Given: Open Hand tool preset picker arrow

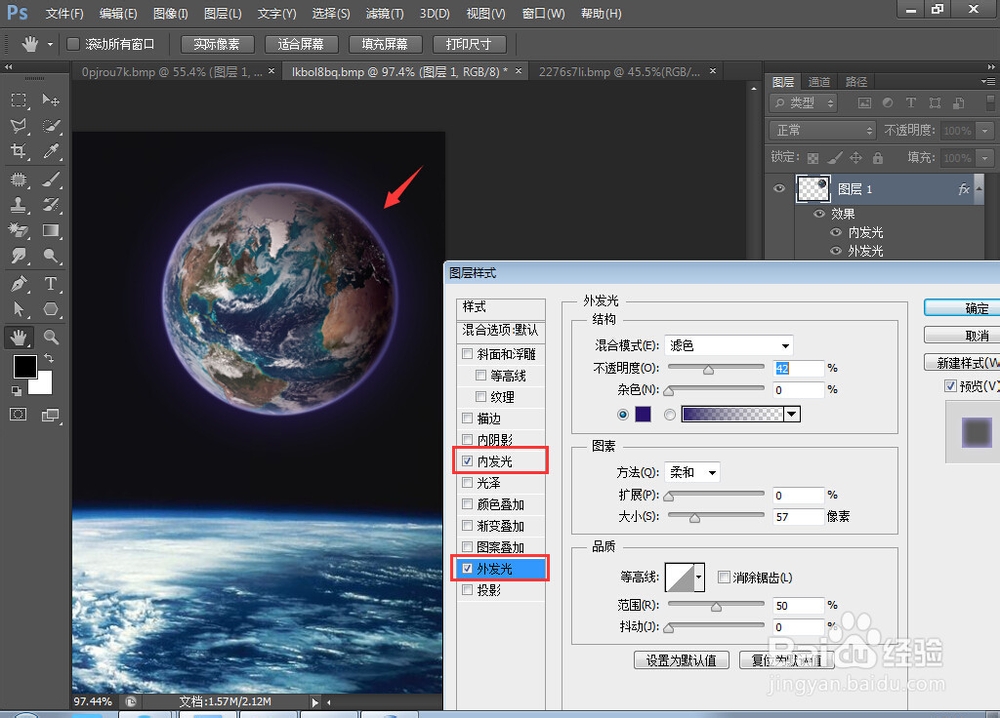Looking at the screenshot, I should [50, 45].
